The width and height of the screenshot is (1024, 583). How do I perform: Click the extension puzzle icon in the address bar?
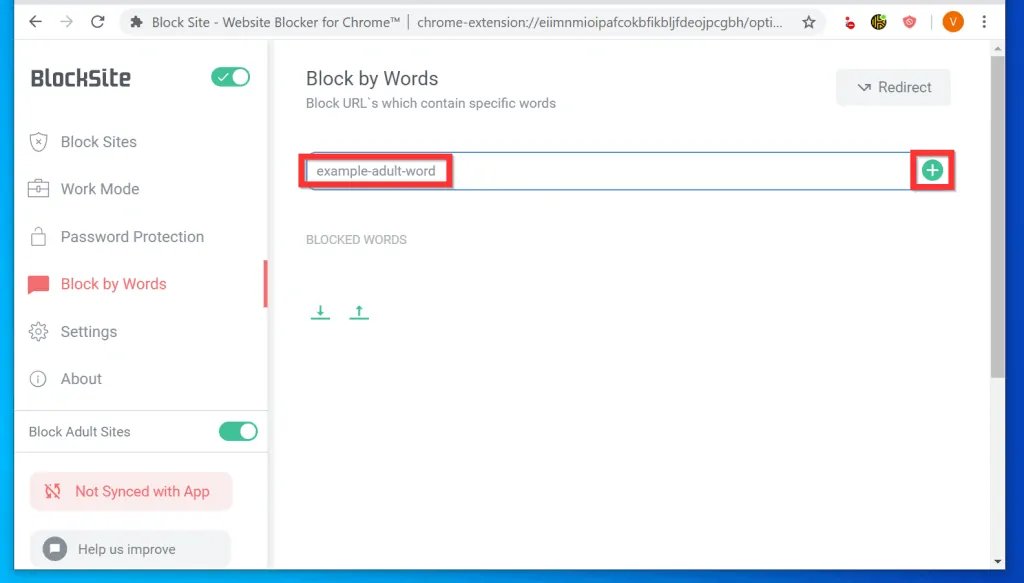(x=136, y=22)
